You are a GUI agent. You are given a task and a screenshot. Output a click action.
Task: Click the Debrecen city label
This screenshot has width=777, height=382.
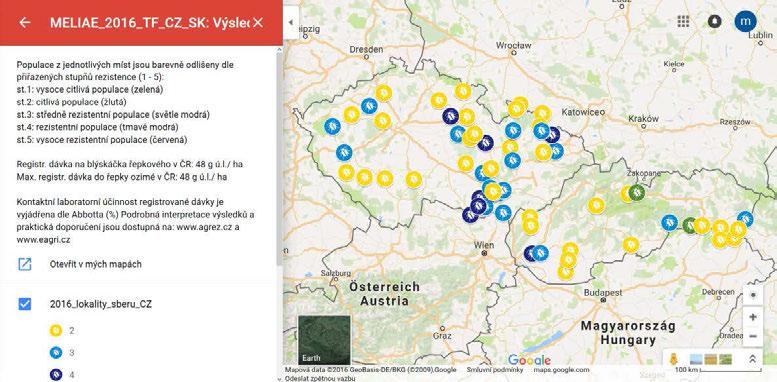click(717, 292)
